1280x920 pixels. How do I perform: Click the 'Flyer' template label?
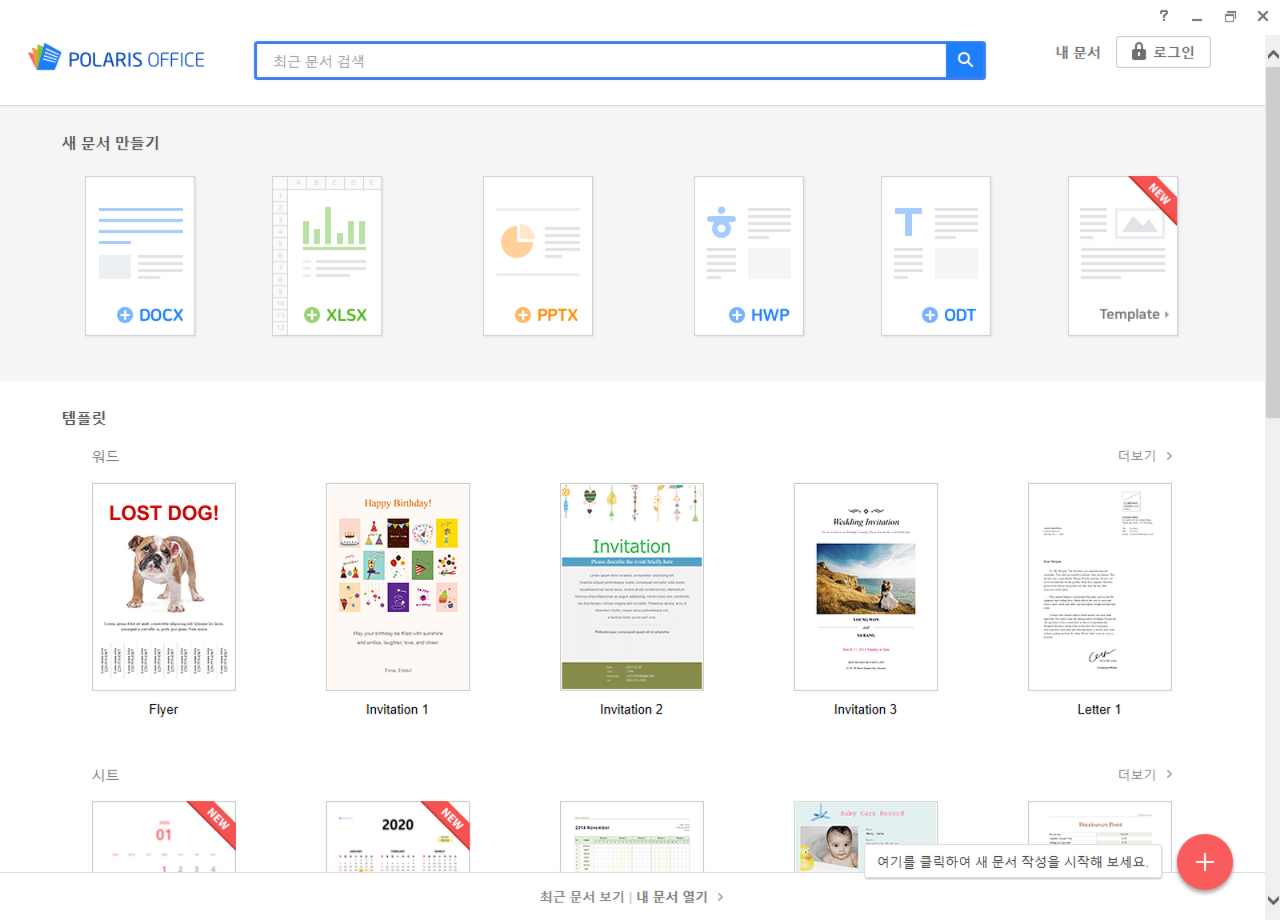(x=163, y=709)
